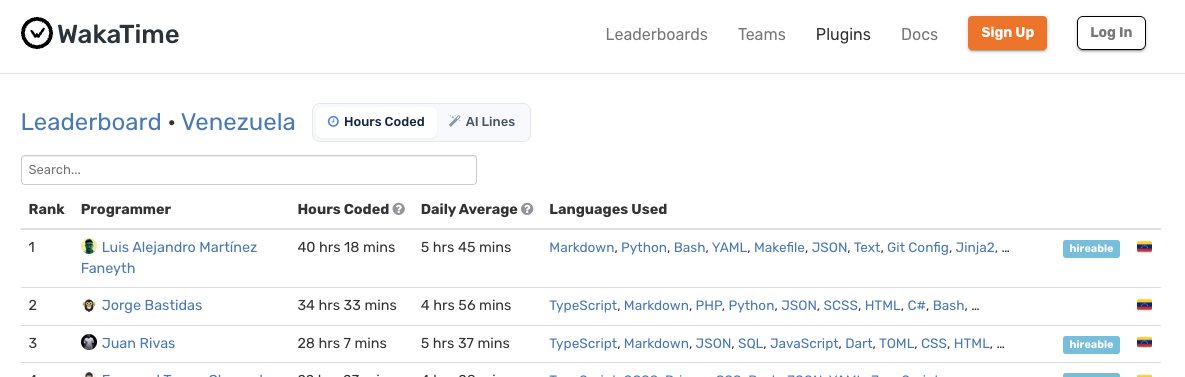Click the Hours Coded help icon

pyautogui.click(x=398, y=209)
